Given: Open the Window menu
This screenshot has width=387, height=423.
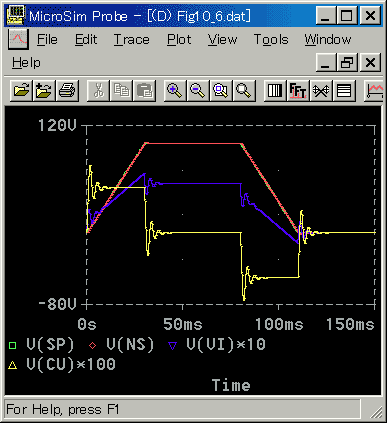Looking at the screenshot, I should pos(328,40).
